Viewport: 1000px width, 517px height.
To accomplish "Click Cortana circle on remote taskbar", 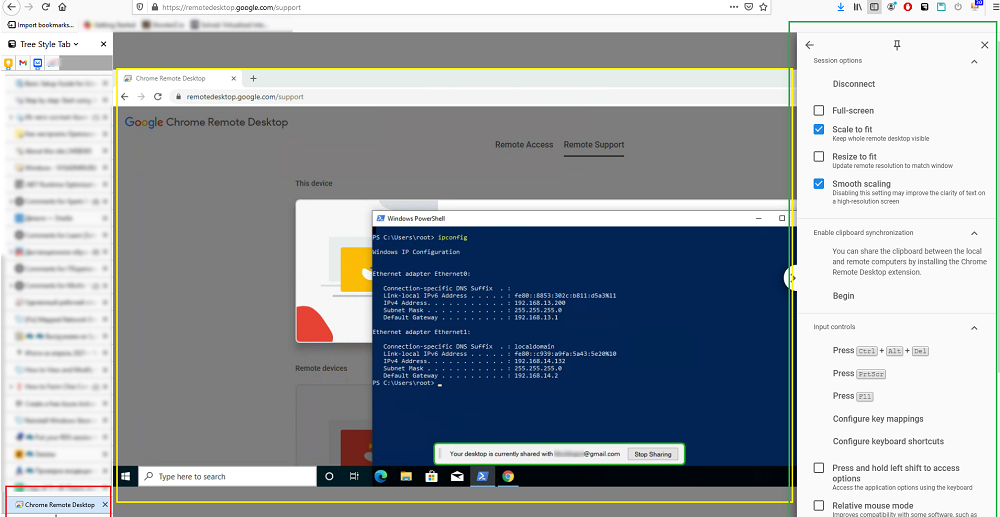I will [330, 476].
